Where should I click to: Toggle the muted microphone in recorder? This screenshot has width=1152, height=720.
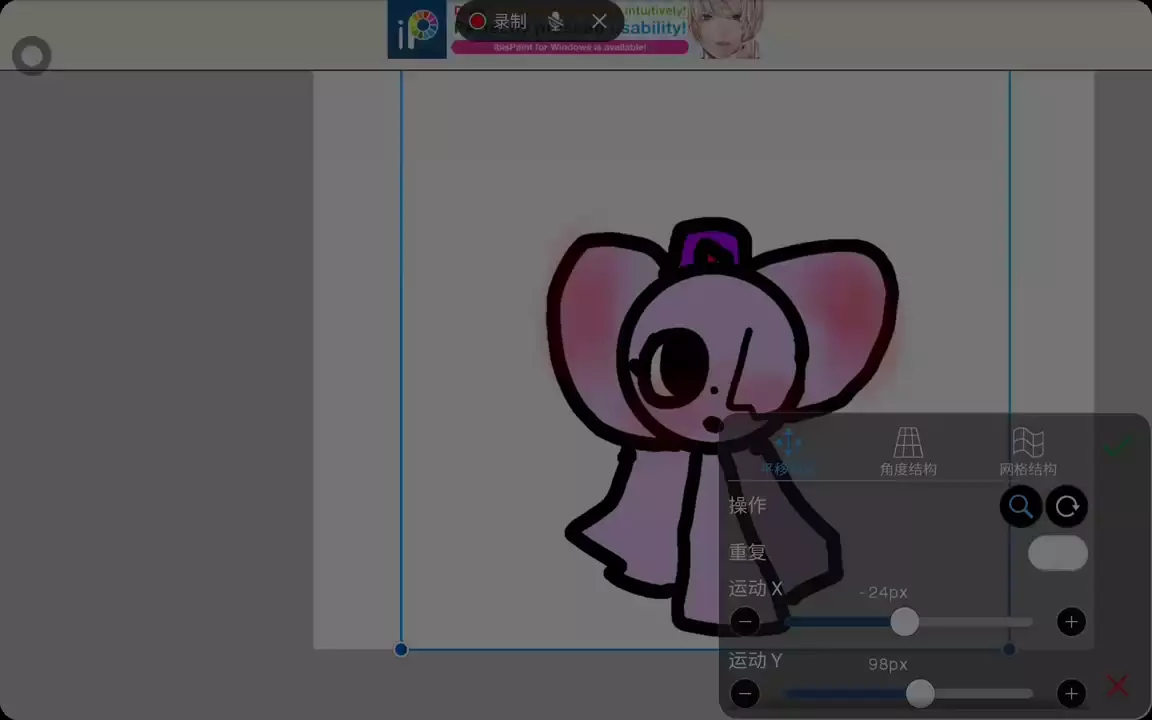coord(555,21)
